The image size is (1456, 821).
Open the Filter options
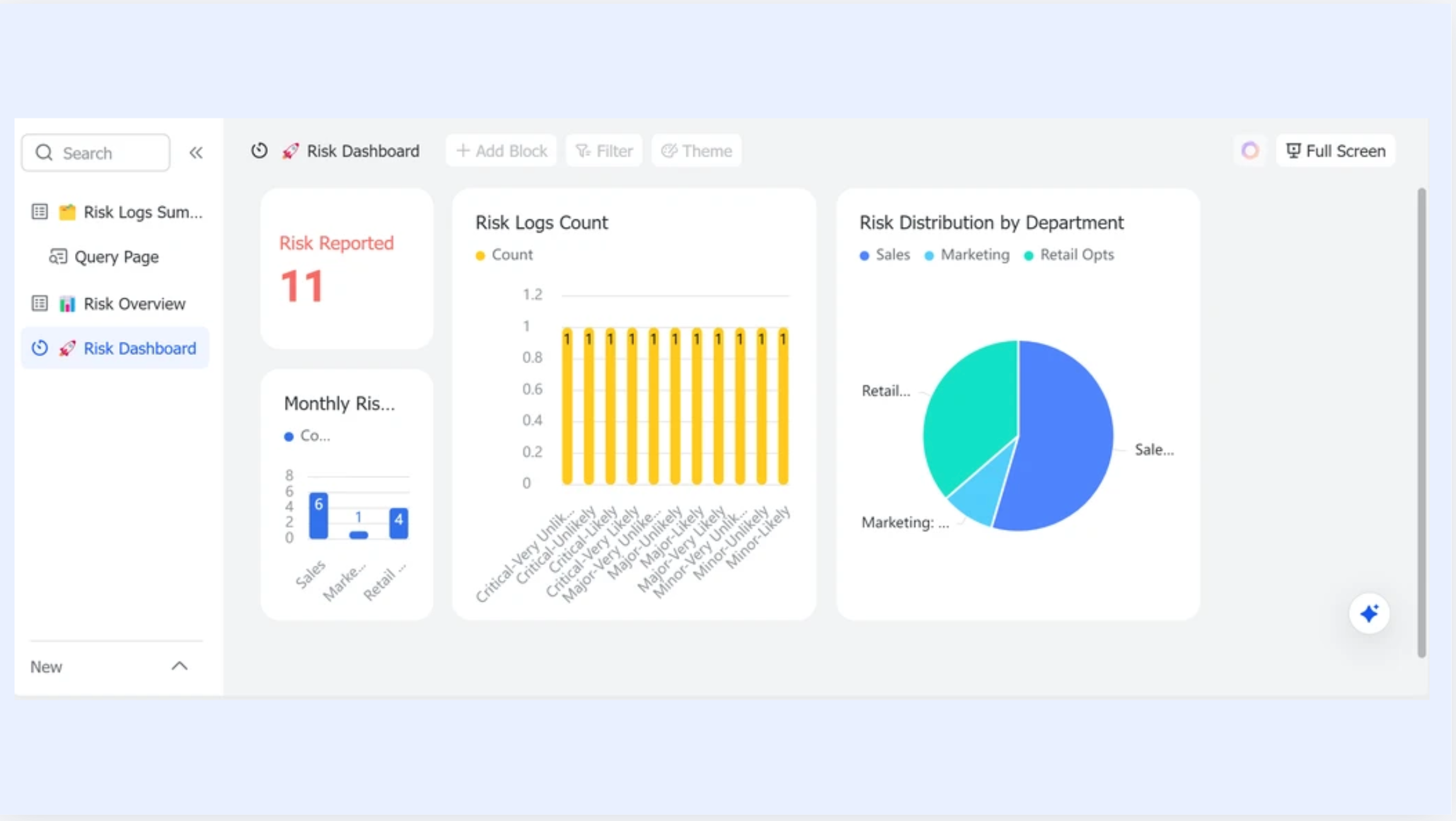pyautogui.click(x=604, y=151)
